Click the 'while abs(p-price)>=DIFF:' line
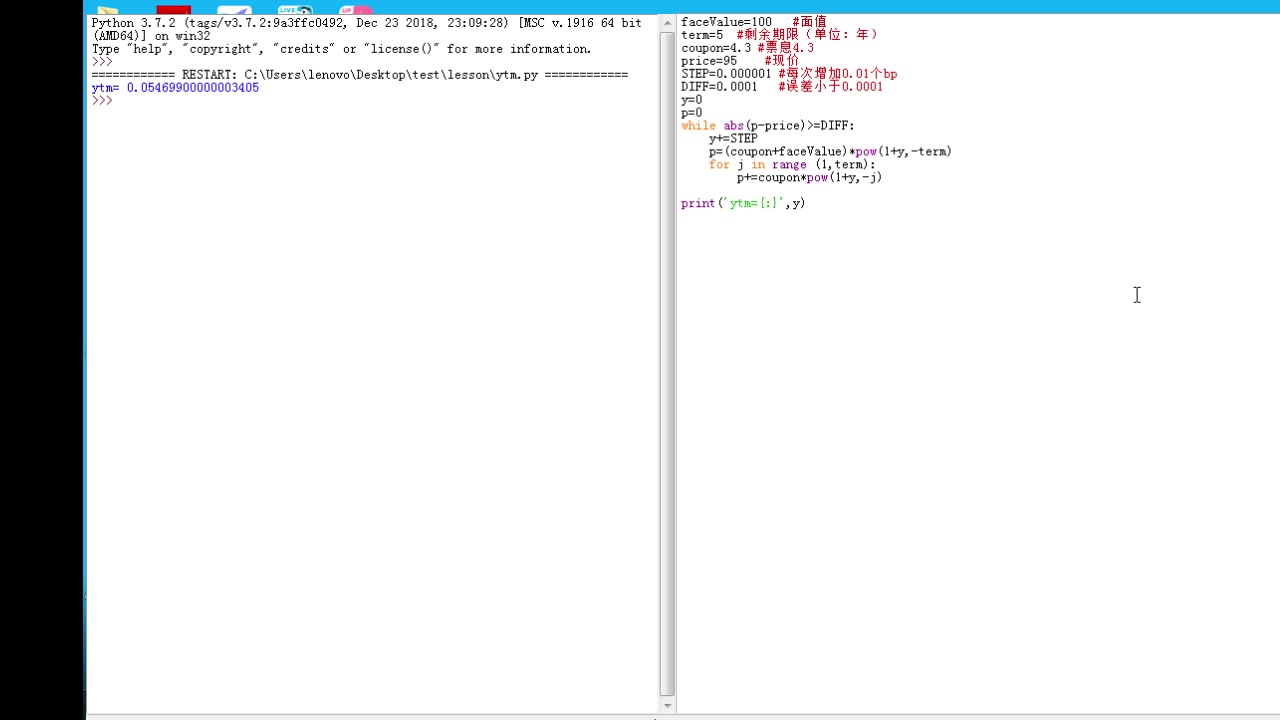This screenshot has width=1280, height=720. point(768,126)
